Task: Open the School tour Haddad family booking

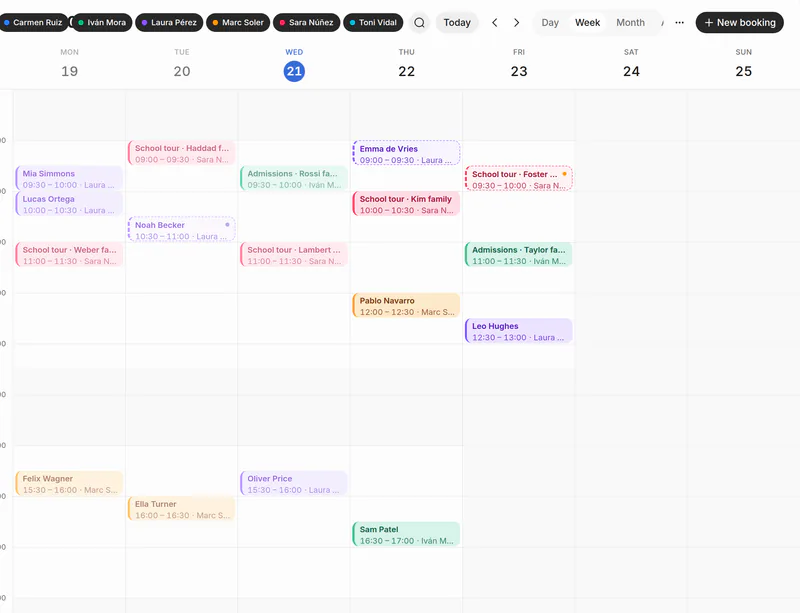Action: coord(182,153)
